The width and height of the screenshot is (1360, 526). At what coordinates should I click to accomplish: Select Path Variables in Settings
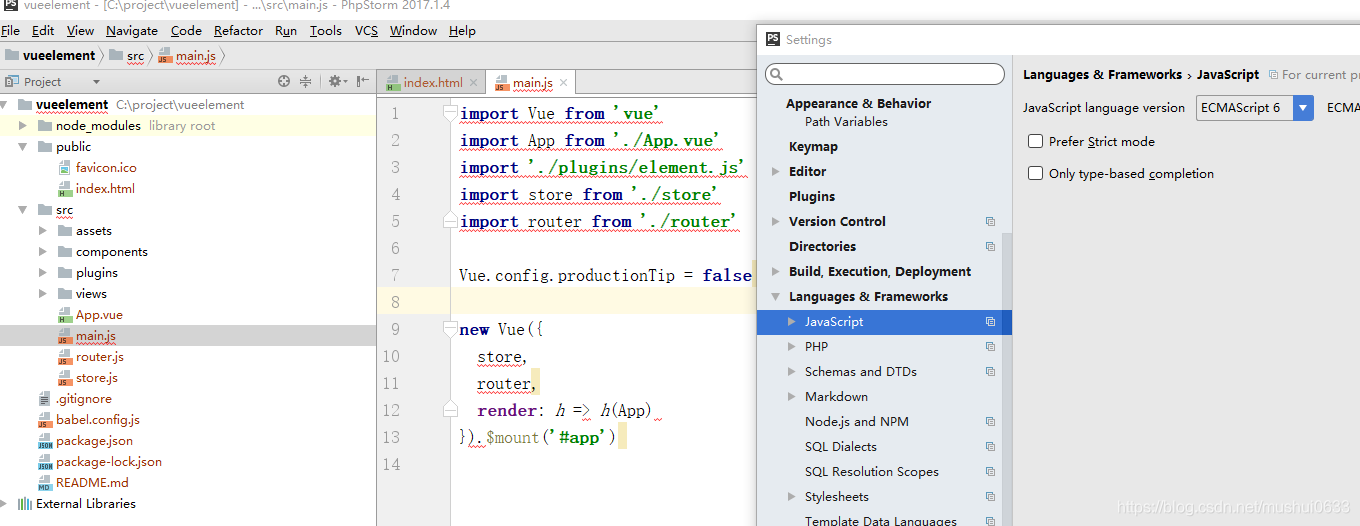tap(846, 122)
